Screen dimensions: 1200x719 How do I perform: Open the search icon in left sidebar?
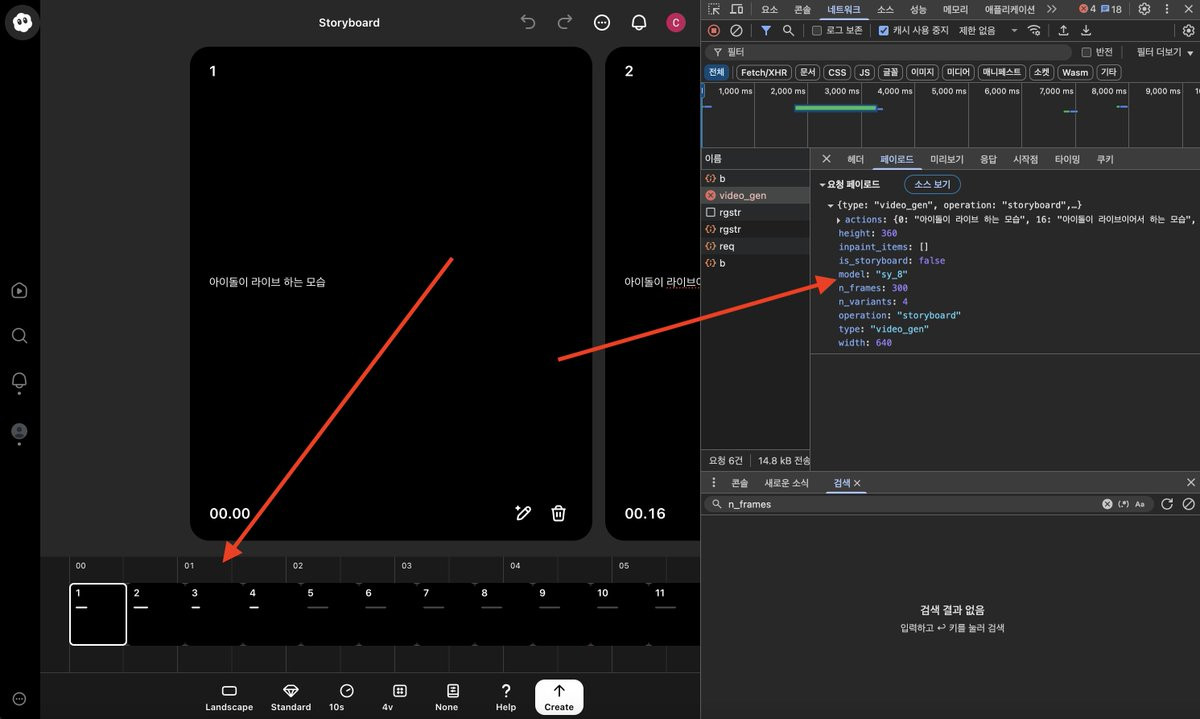19,336
